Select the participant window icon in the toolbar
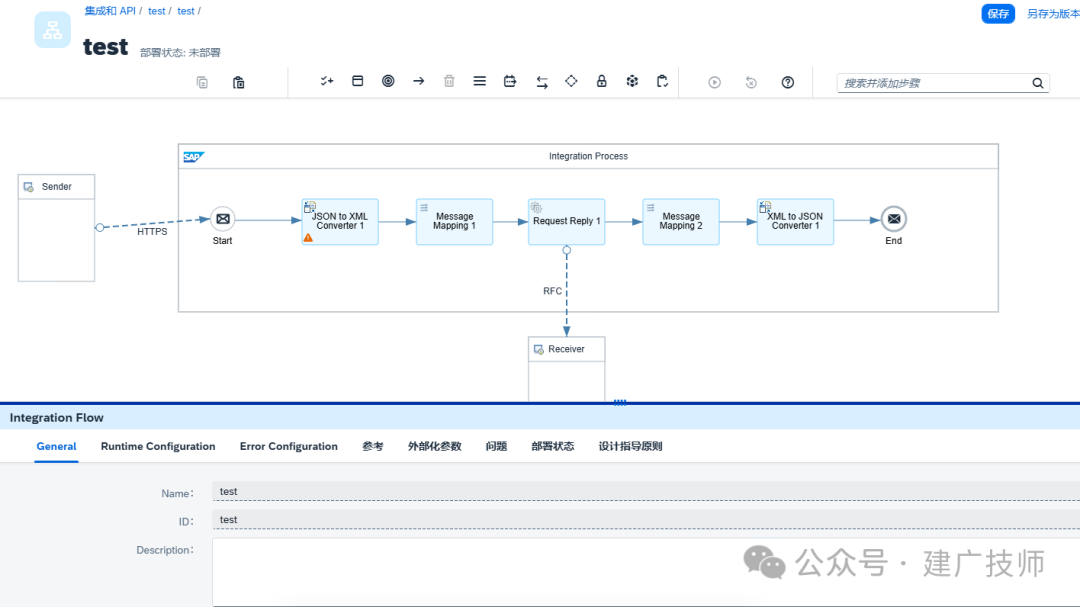This screenshot has height=607, width=1080. [x=357, y=81]
